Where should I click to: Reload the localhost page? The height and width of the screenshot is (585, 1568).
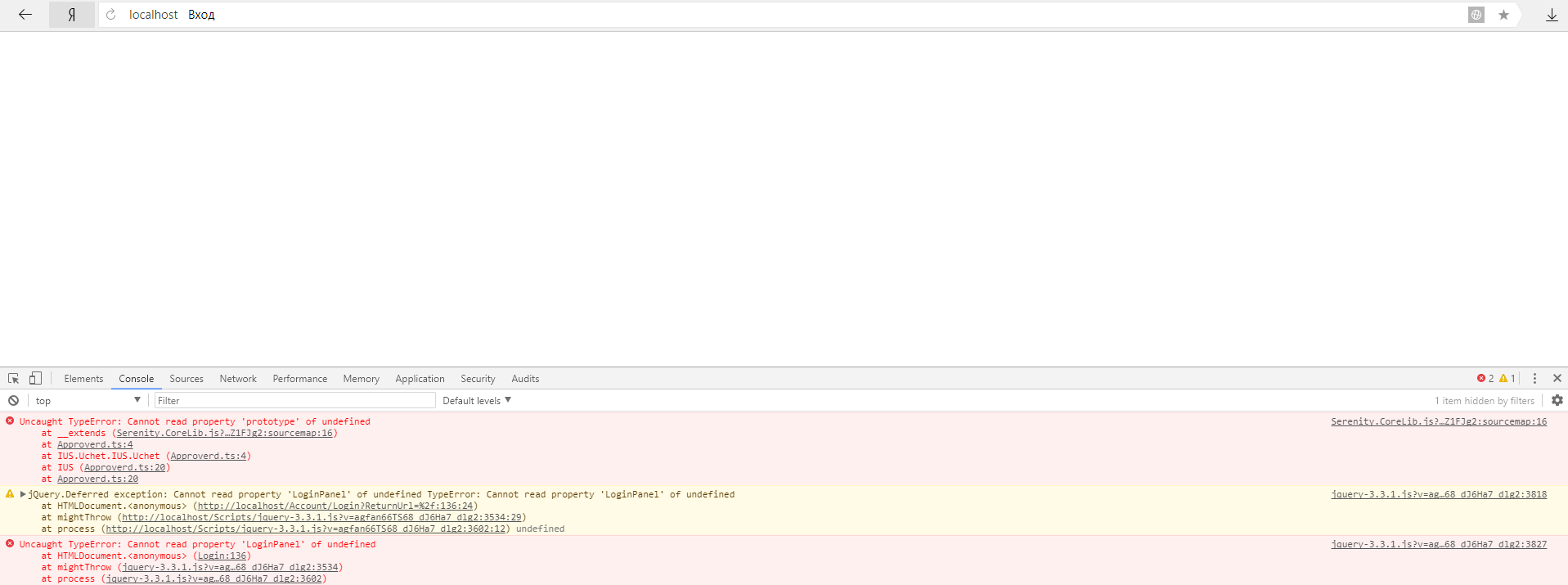coord(111,15)
